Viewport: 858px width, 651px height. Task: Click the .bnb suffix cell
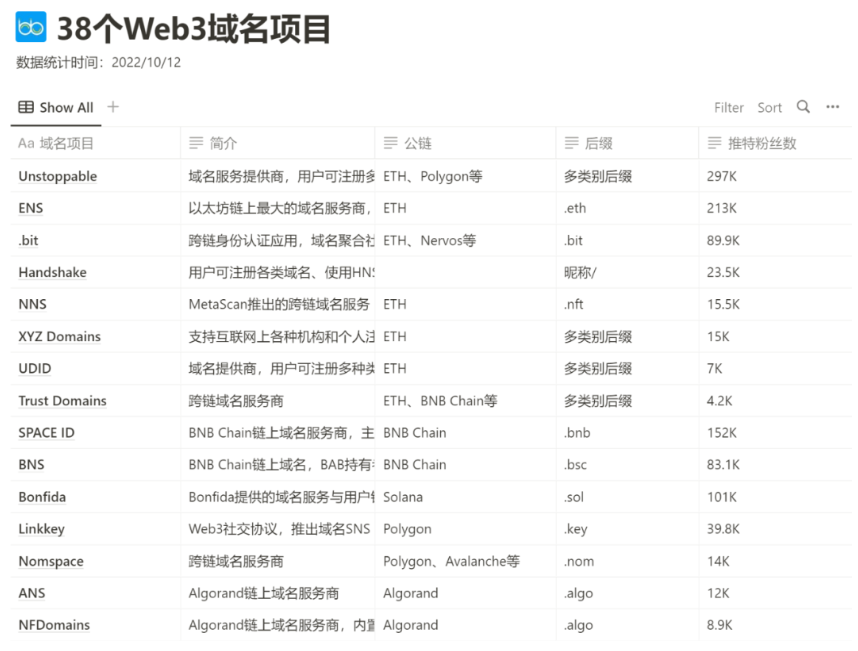pyautogui.click(x=628, y=433)
